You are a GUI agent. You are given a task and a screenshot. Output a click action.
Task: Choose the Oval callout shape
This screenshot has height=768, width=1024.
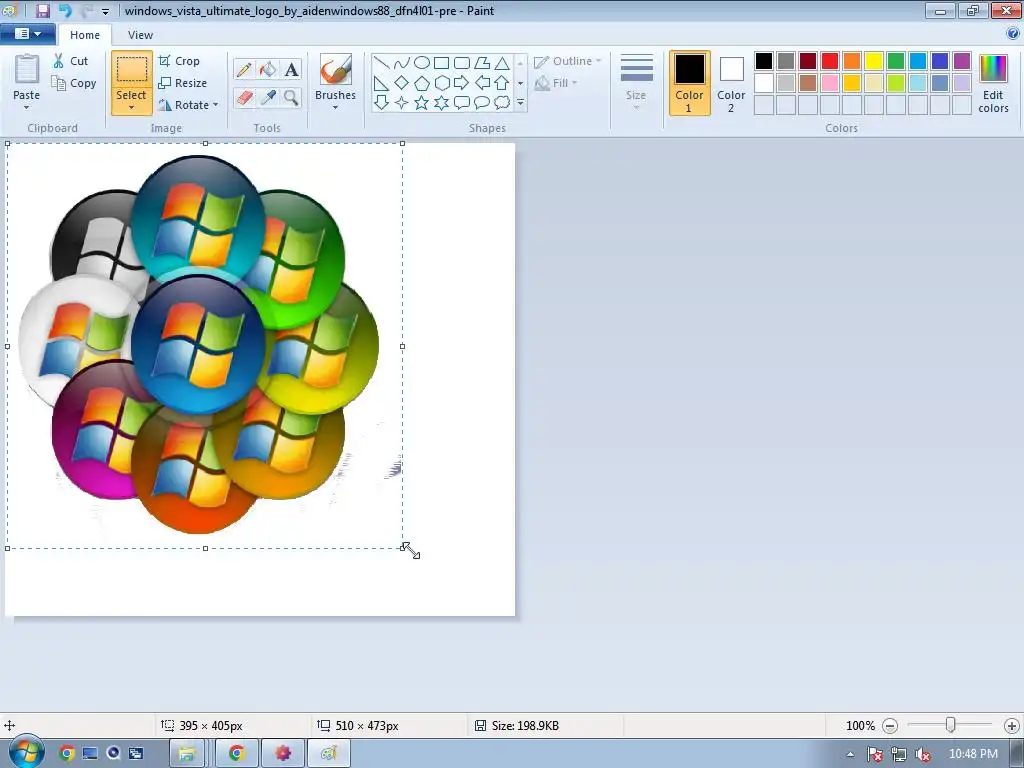coord(482,103)
